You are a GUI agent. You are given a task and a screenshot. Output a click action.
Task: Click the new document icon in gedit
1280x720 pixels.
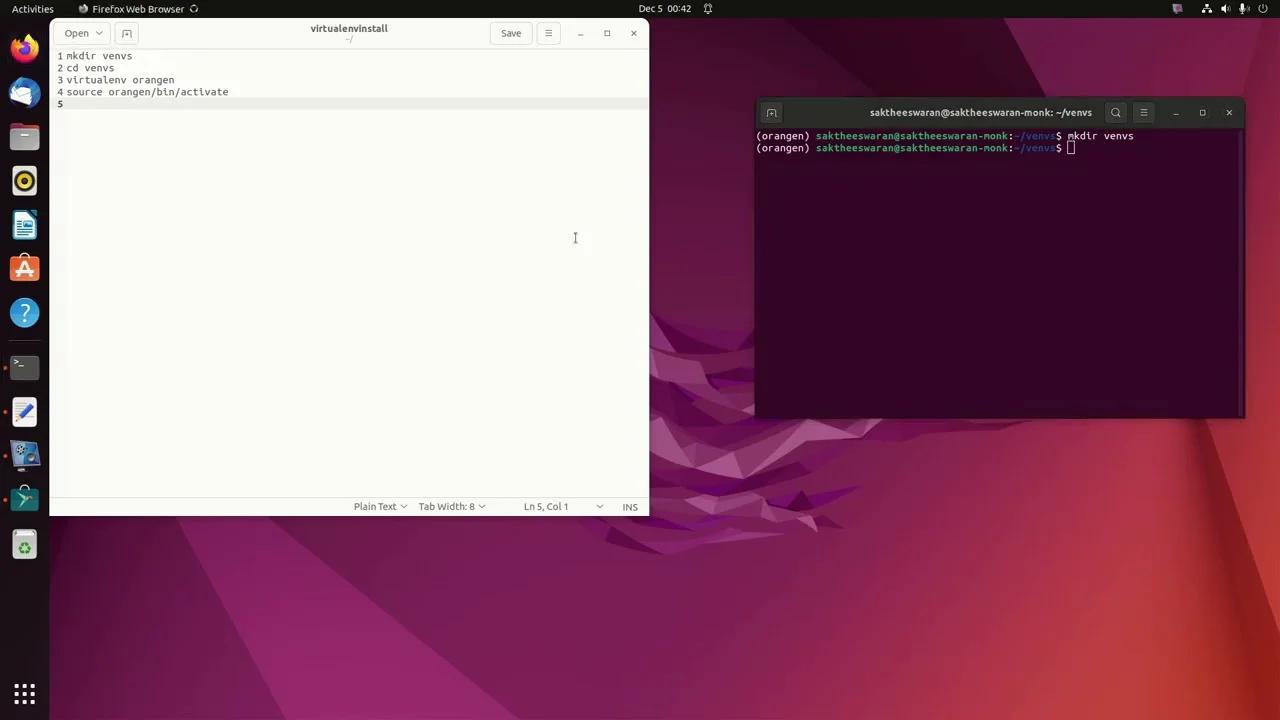[127, 33]
